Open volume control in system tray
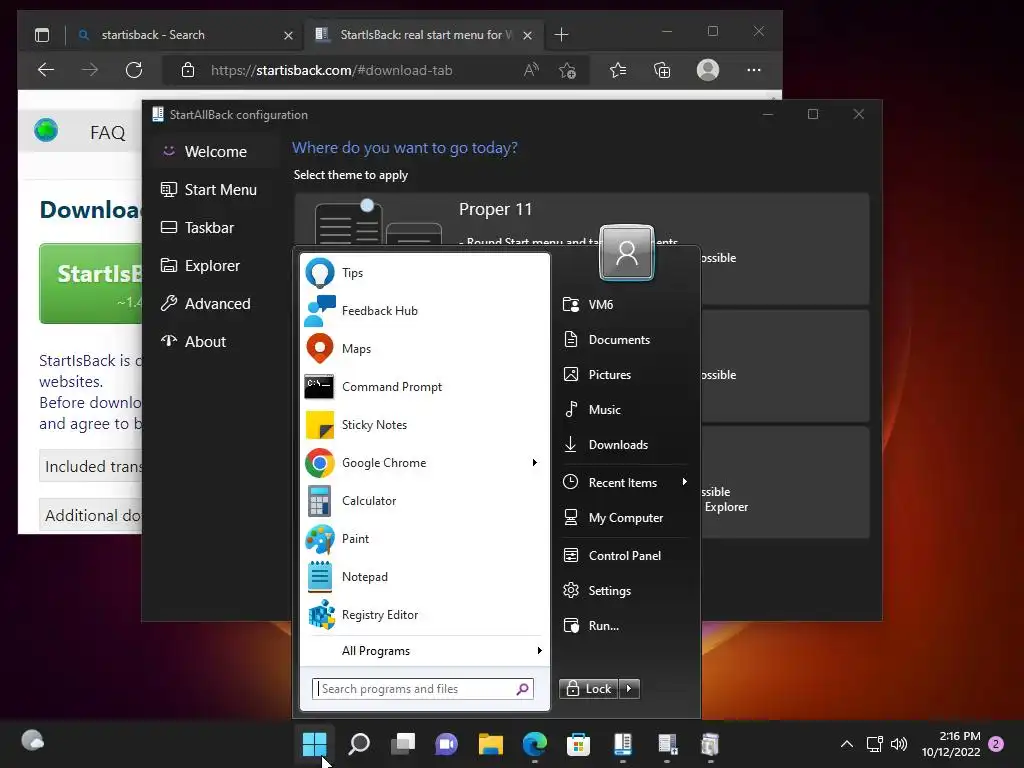Image resolution: width=1024 pixels, height=768 pixels. pyautogui.click(x=899, y=744)
